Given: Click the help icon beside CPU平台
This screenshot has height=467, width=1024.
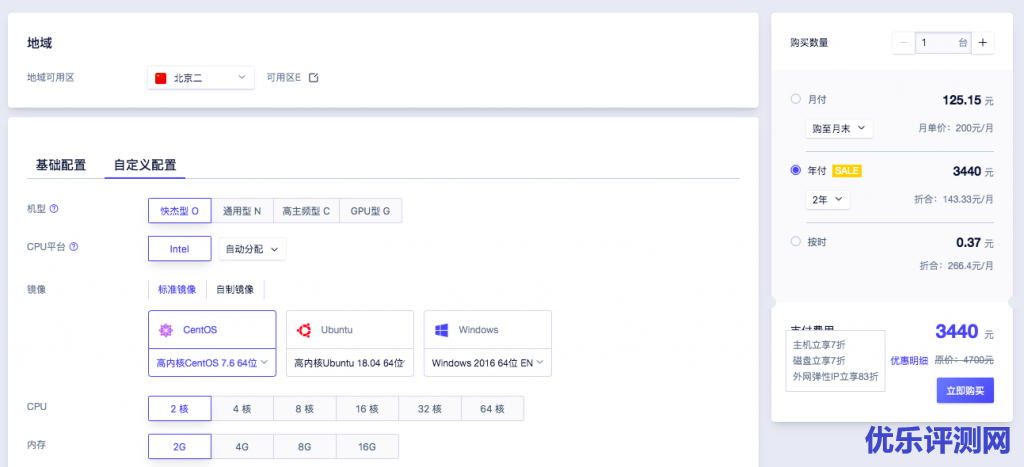Looking at the screenshot, I should point(74,247).
